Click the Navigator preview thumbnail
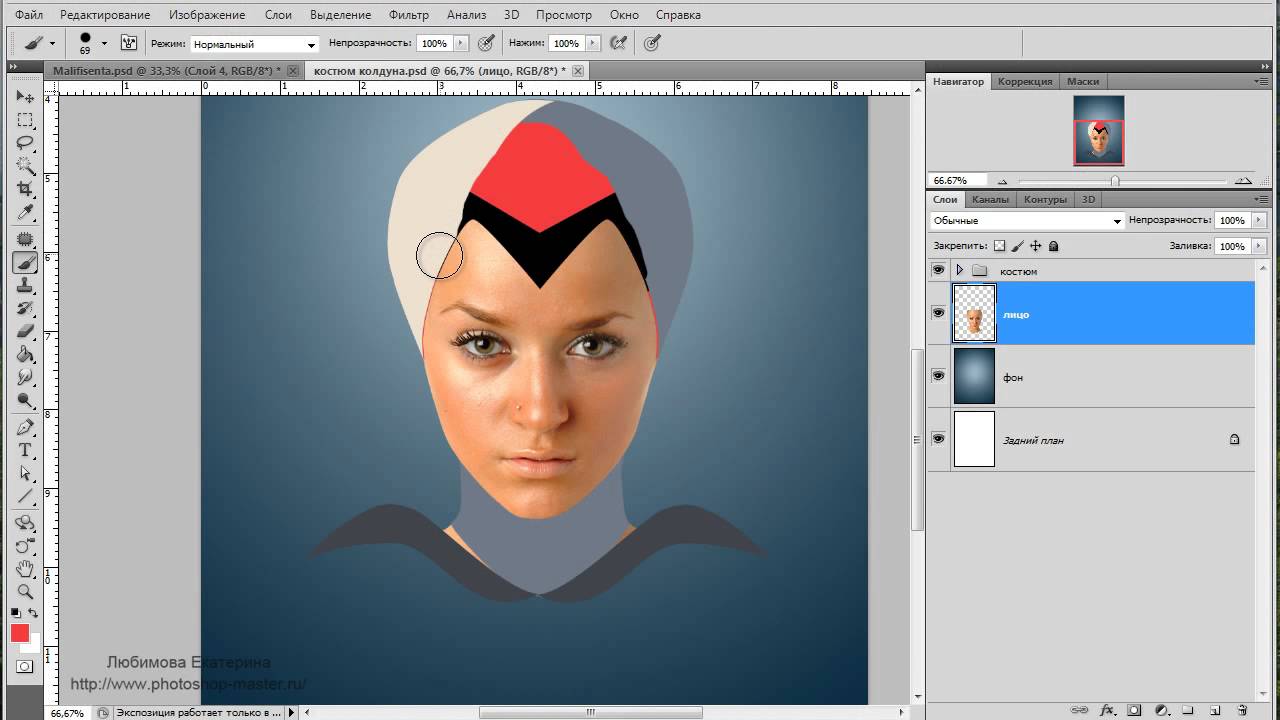The width and height of the screenshot is (1280, 720). point(1098,131)
